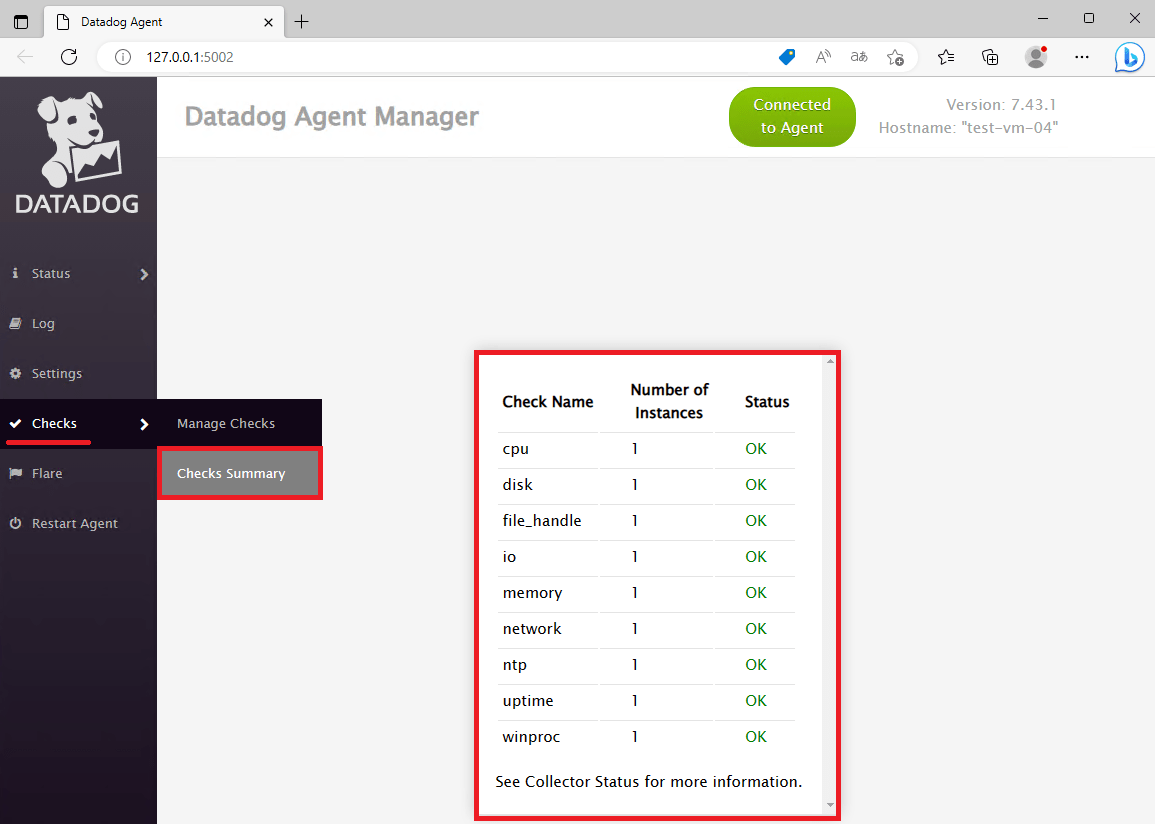Click the OK status for memory
This screenshot has width=1155, height=824.
click(x=756, y=593)
